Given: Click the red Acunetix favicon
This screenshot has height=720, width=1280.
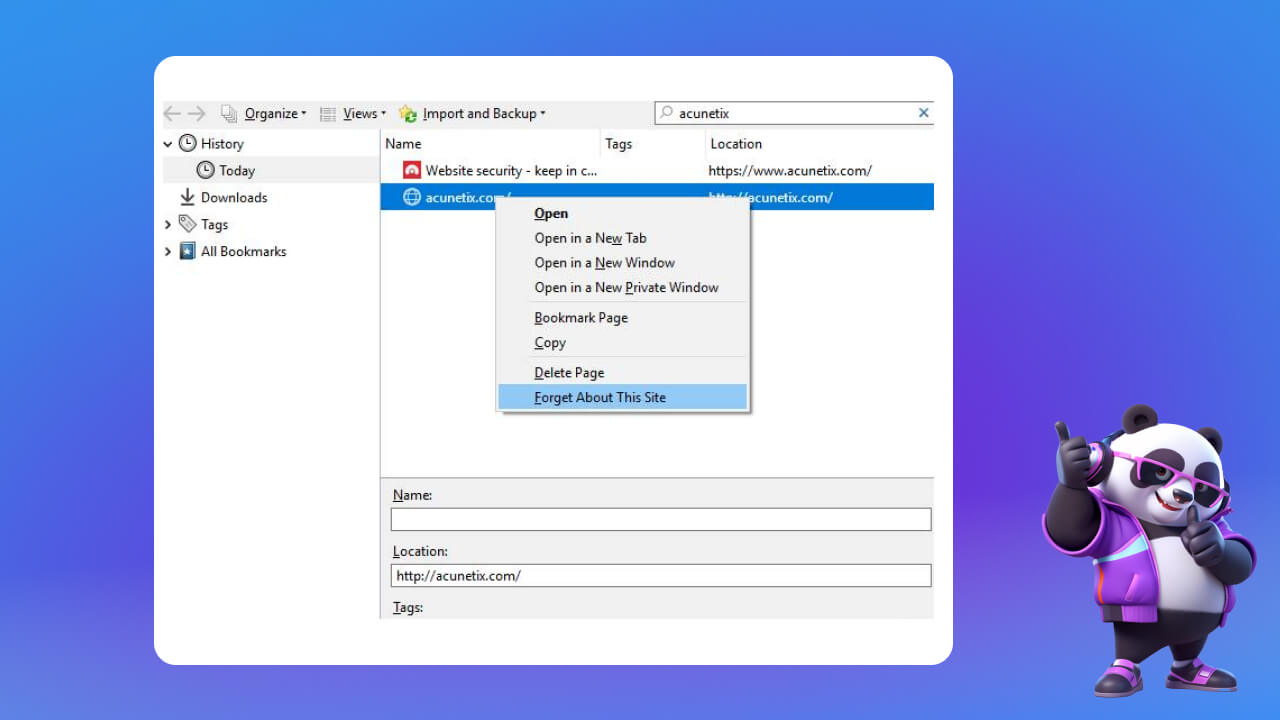Looking at the screenshot, I should tap(411, 170).
